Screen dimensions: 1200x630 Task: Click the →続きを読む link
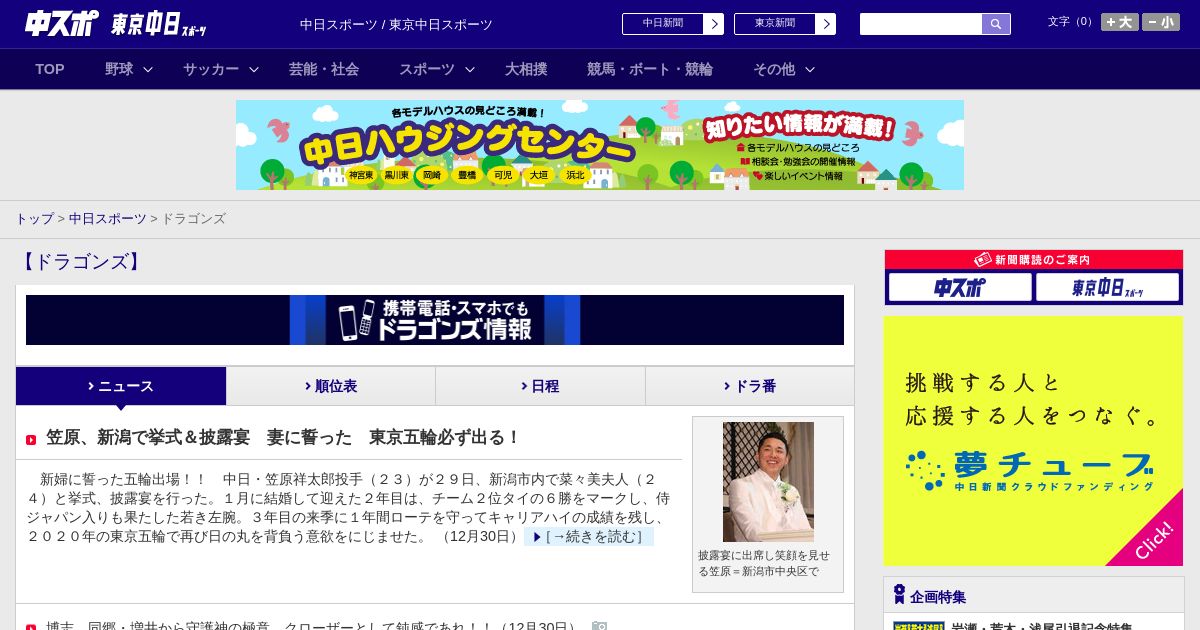click(x=589, y=537)
